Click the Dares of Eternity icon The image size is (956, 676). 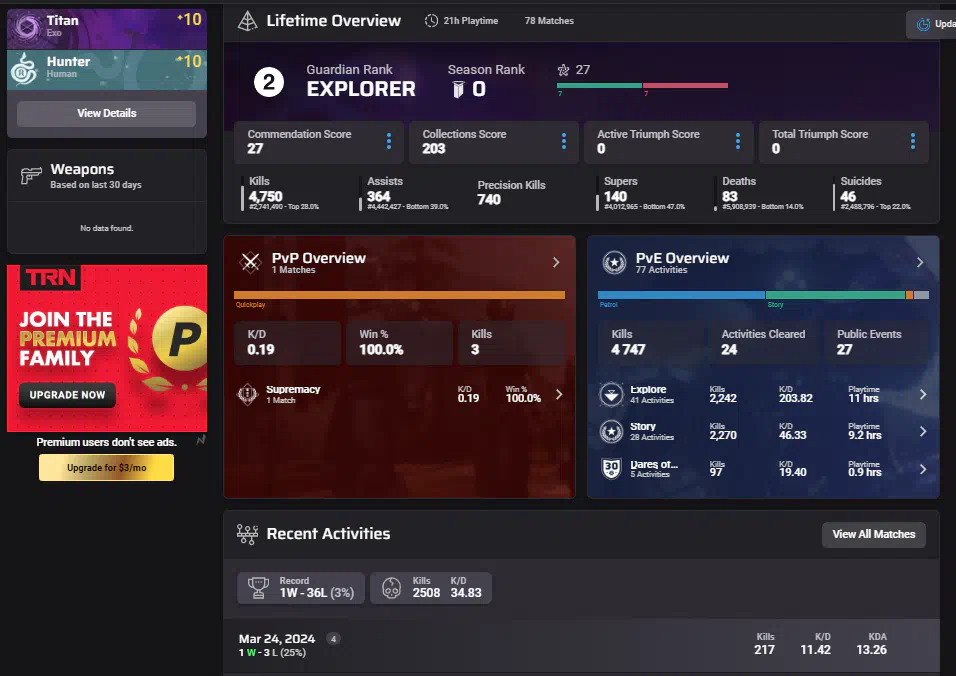click(x=611, y=468)
